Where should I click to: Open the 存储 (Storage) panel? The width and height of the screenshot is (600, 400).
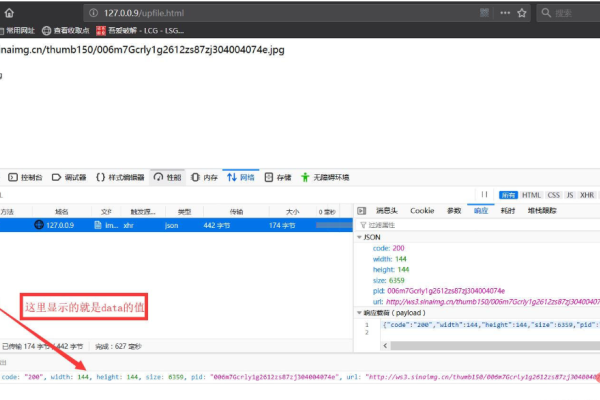(x=278, y=177)
